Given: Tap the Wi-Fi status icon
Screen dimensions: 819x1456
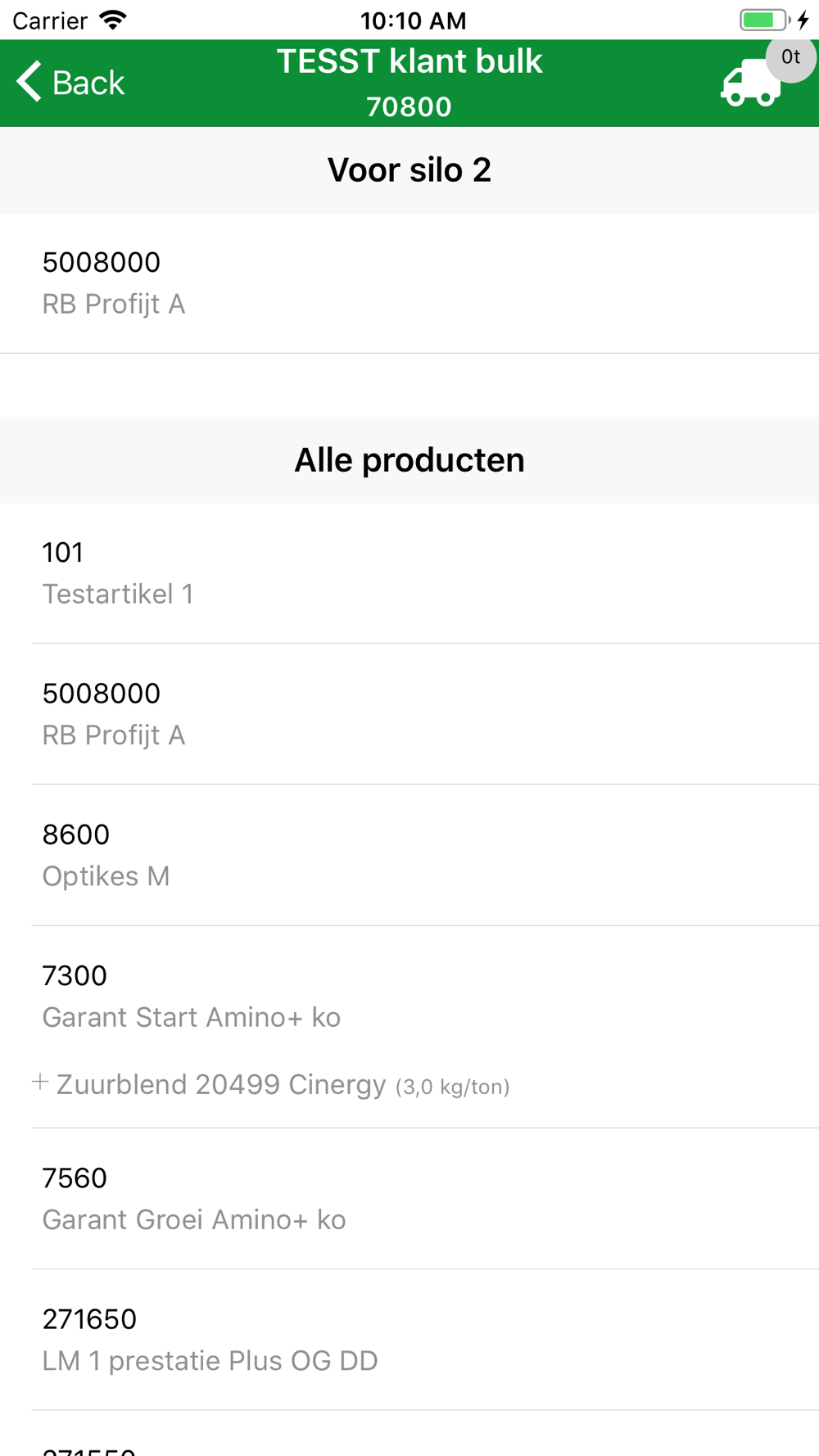Looking at the screenshot, I should [113, 20].
